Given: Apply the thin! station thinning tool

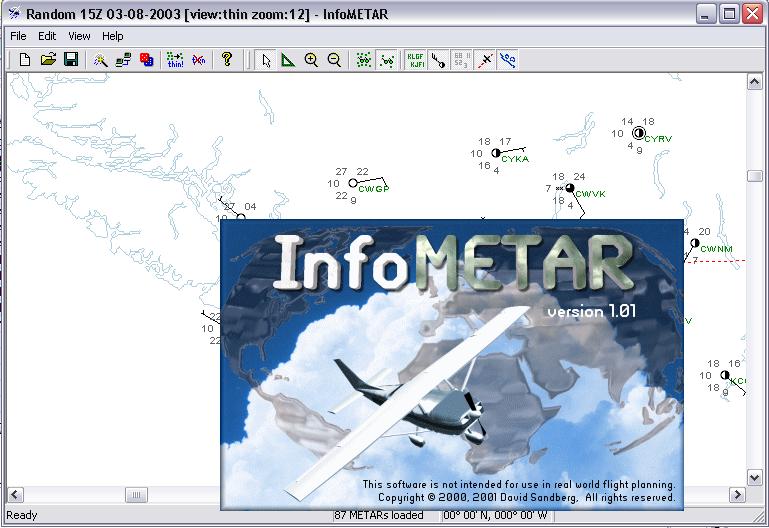Looking at the screenshot, I should coord(175,60).
